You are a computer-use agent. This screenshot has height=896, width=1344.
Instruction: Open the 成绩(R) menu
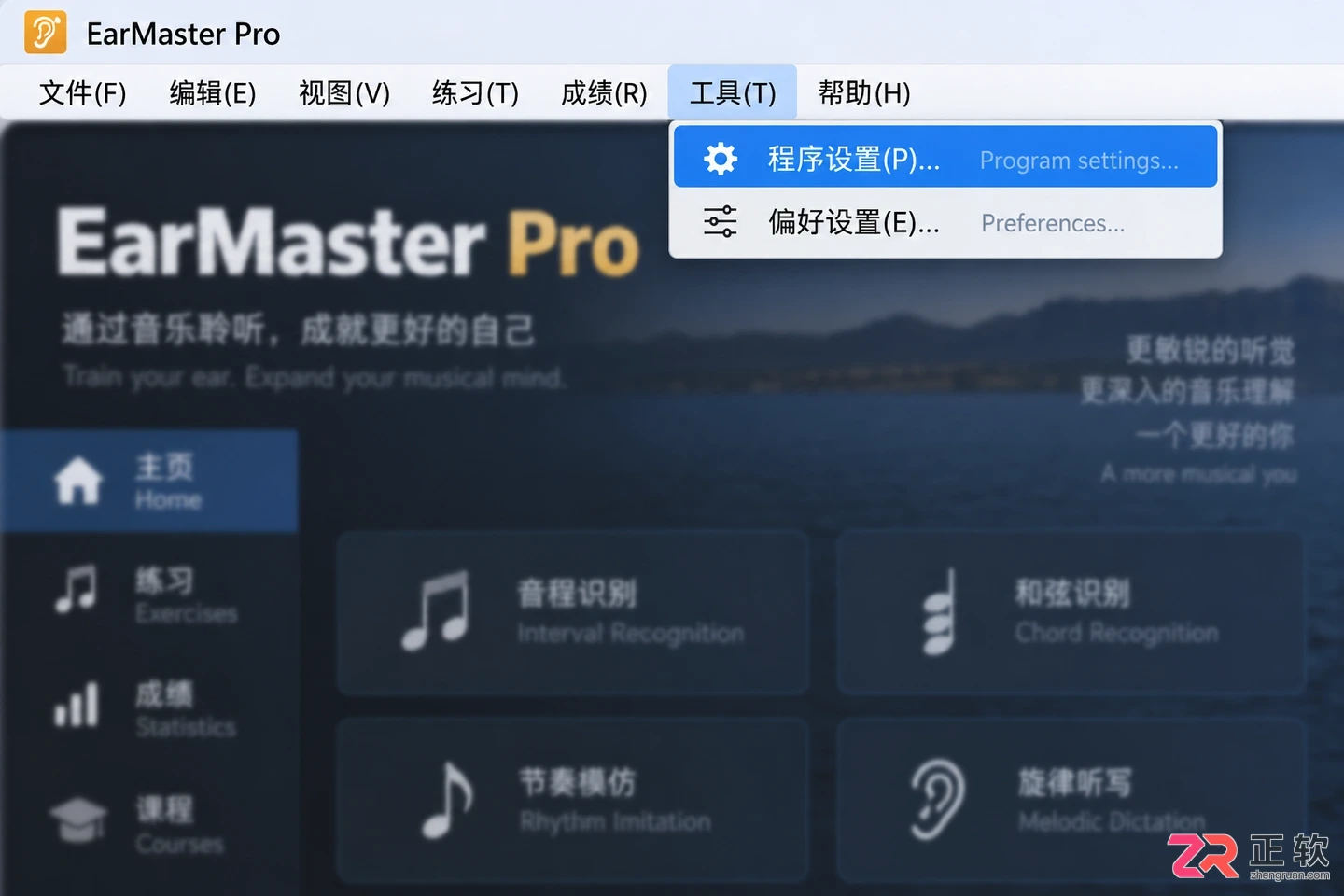click(604, 92)
